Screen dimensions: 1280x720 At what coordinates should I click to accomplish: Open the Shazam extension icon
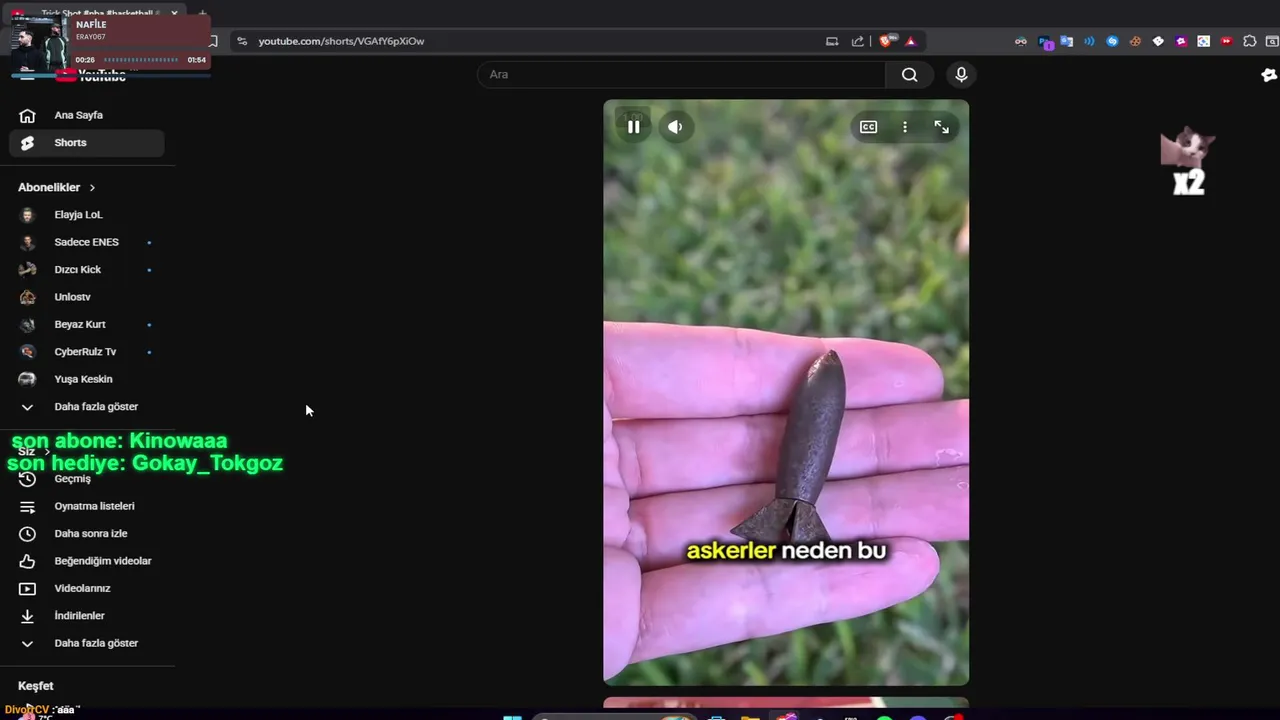point(1112,41)
